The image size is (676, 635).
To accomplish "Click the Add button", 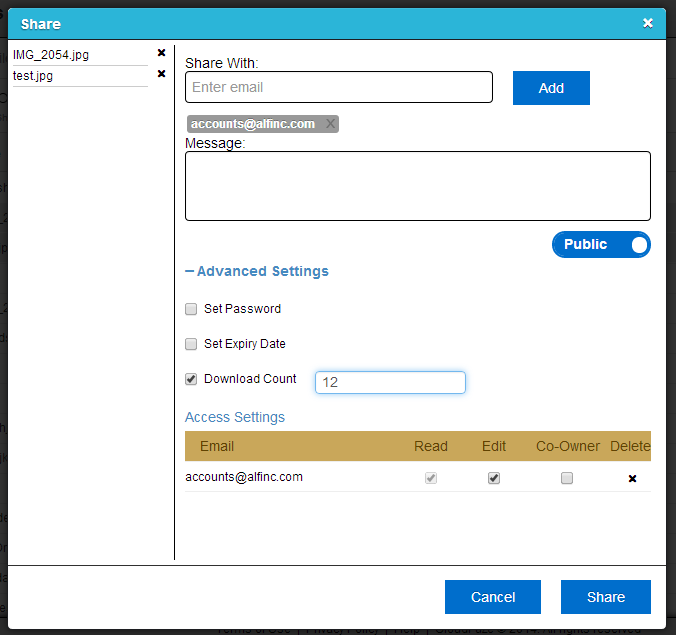I will pyautogui.click(x=551, y=88).
